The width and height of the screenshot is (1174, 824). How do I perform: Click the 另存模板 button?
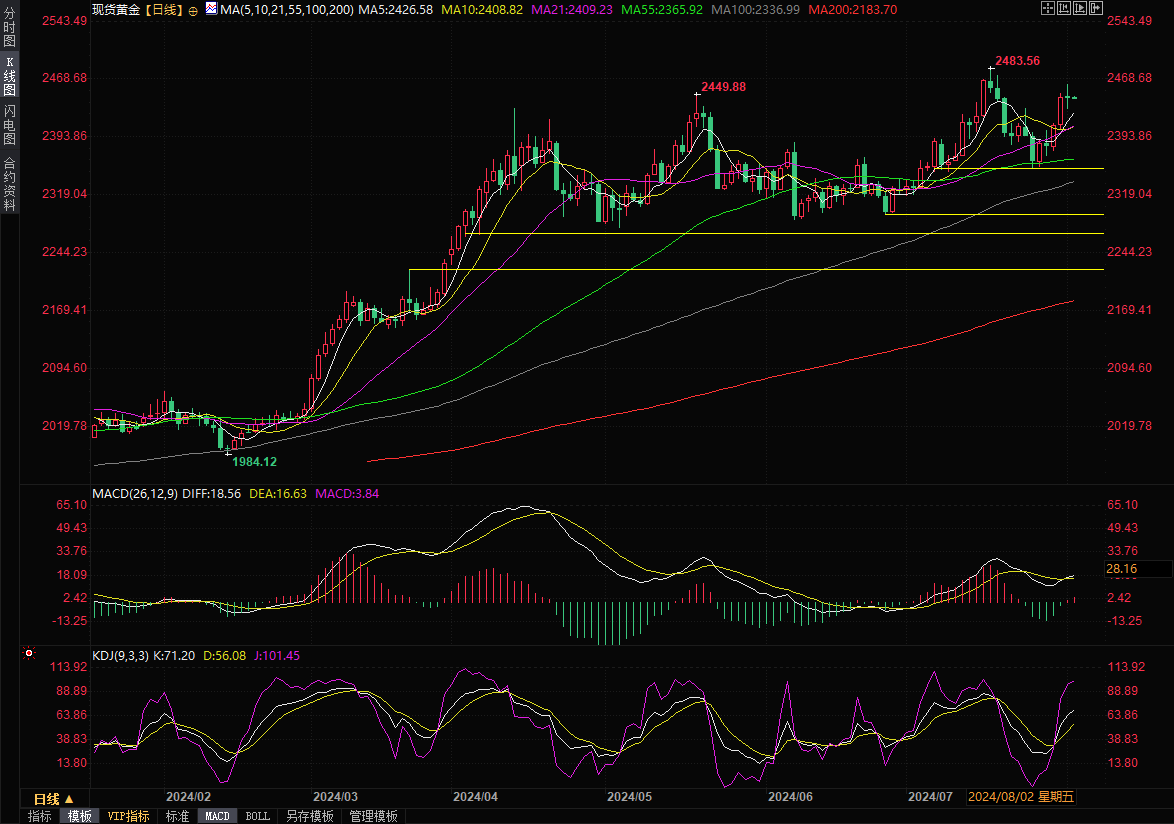coord(309,816)
